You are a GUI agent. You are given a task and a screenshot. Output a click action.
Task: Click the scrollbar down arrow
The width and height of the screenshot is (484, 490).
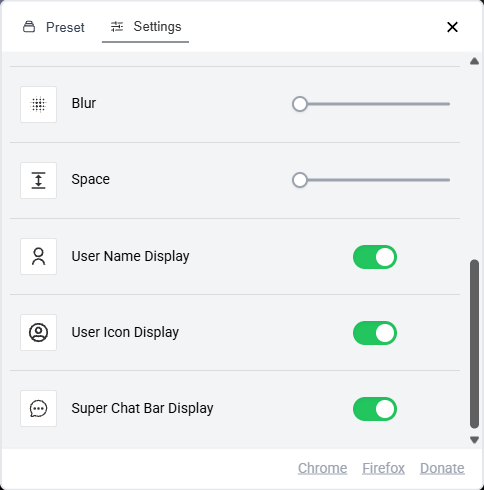[474, 440]
